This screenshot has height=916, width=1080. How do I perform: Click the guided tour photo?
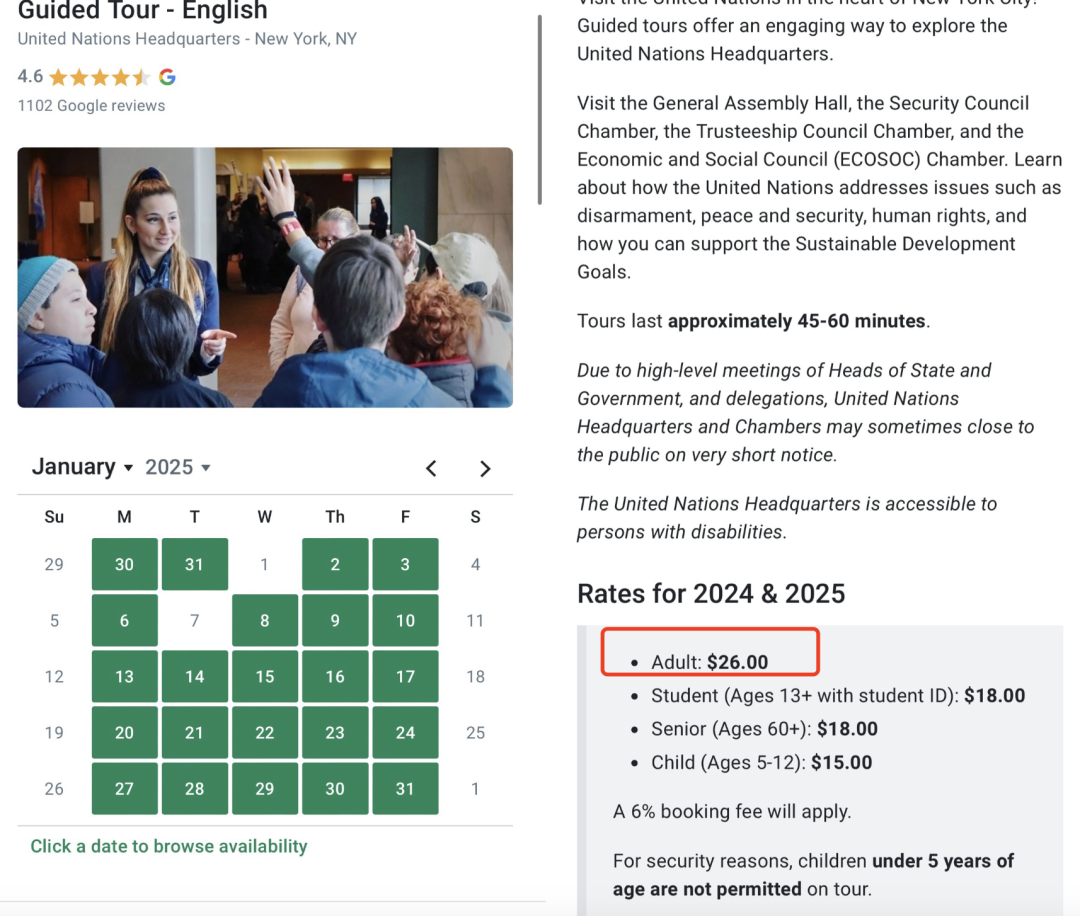coord(265,277)
